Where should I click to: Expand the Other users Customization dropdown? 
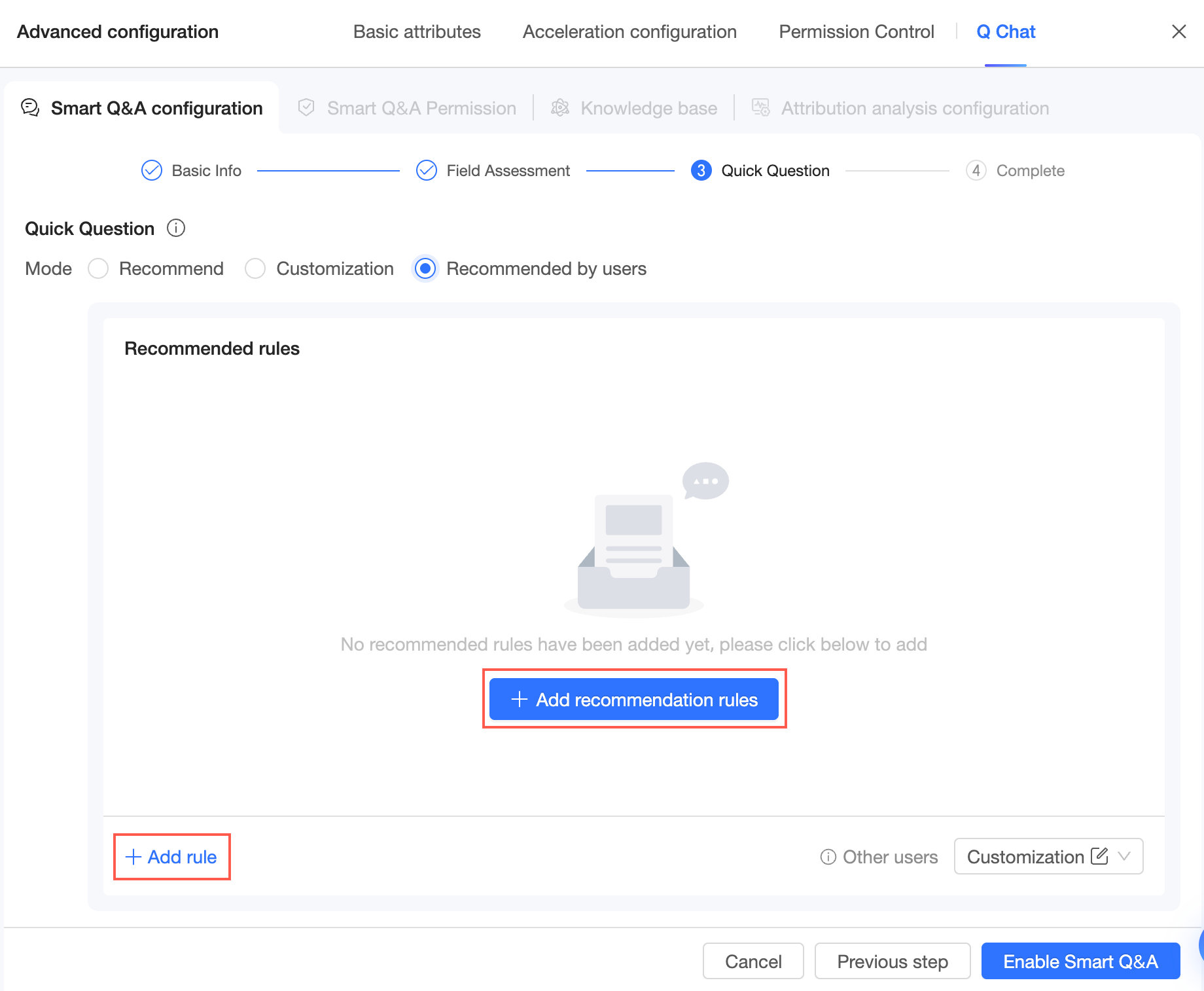[x=1124, y=856]
